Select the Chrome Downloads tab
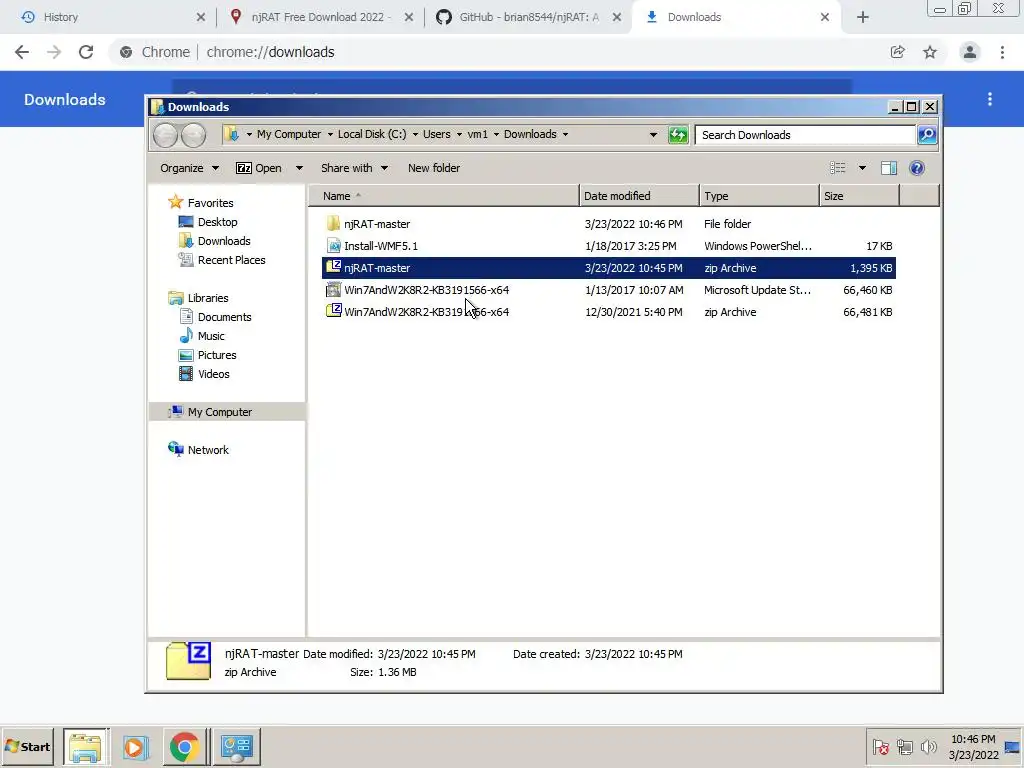Viewport: 1024px width, 768px height. pos(736,18)
